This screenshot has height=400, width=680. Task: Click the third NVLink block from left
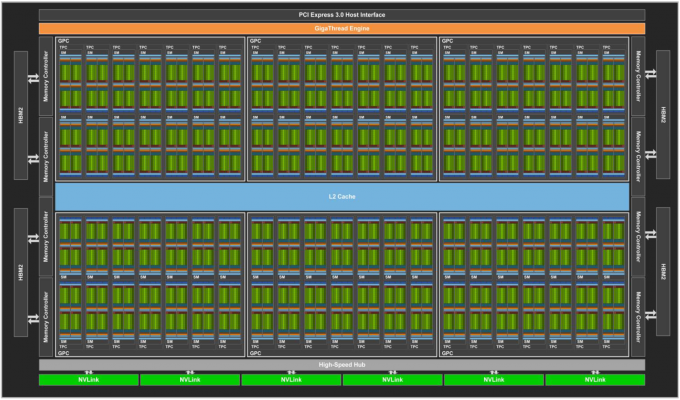pyautogui.click(x=291, y=380)
